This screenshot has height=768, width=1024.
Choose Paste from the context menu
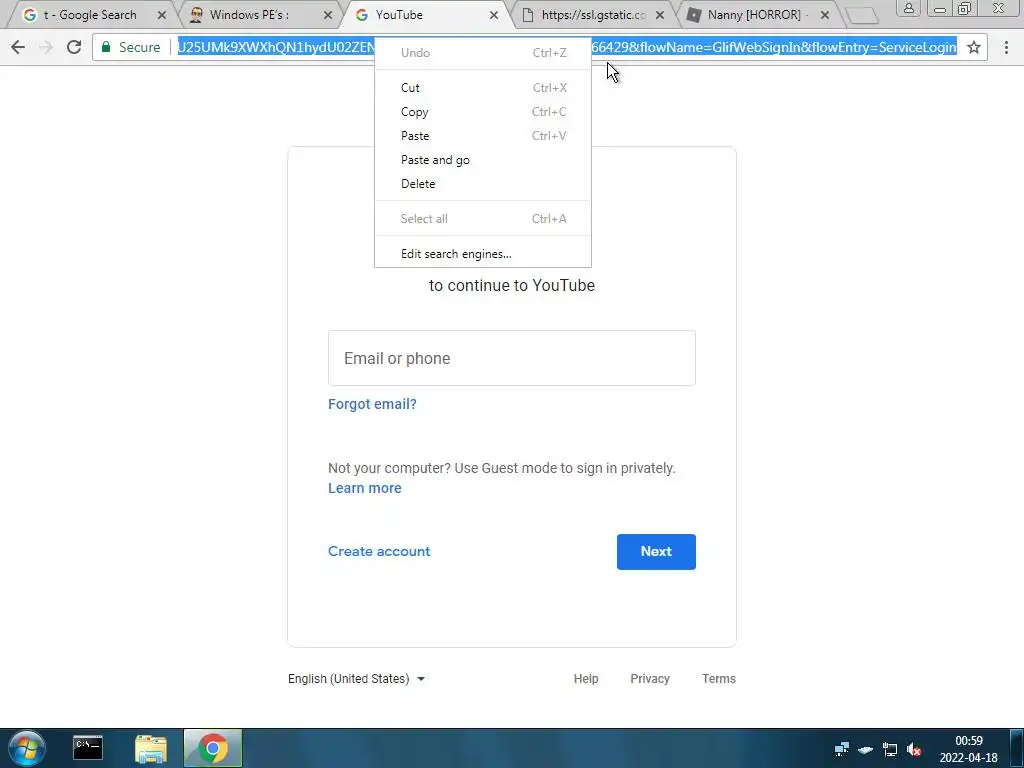(483, 136)
